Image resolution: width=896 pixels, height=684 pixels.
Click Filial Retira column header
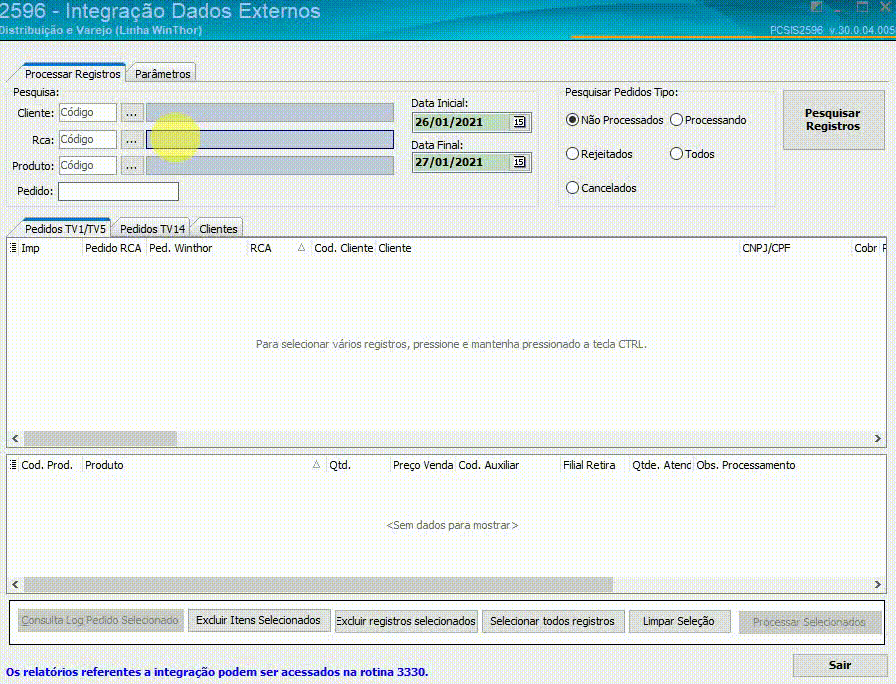coord(594,465)
